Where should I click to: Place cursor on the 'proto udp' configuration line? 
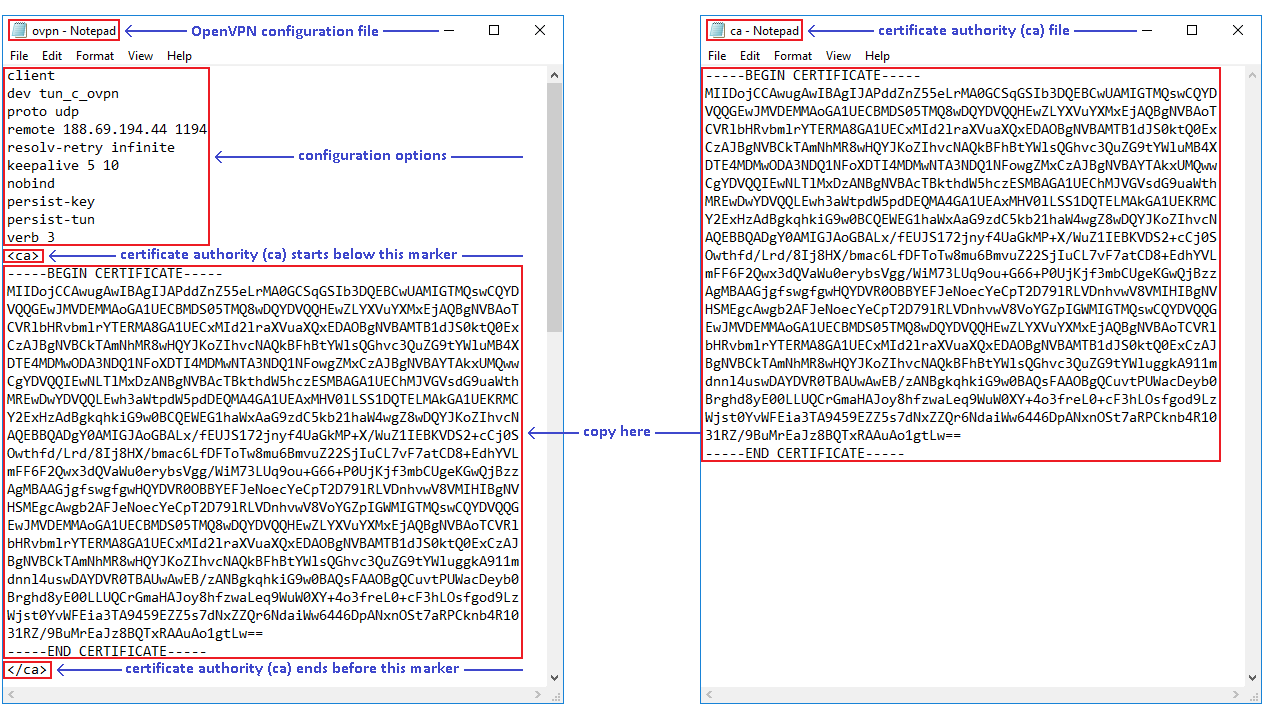point(45,112)
